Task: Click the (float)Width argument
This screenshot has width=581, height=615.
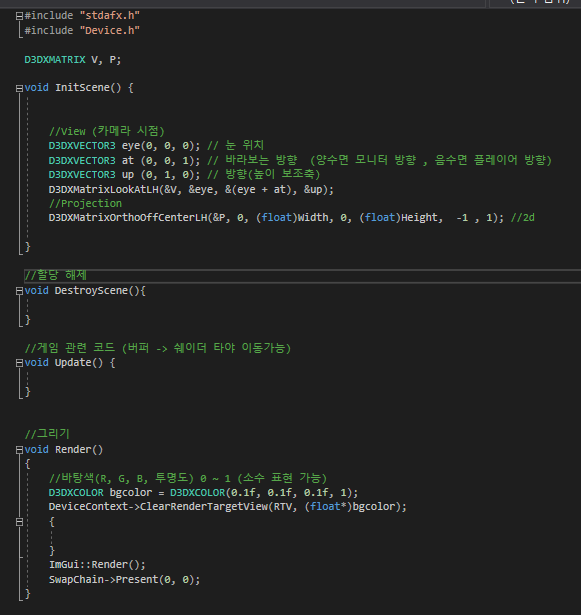Action: 292,218
